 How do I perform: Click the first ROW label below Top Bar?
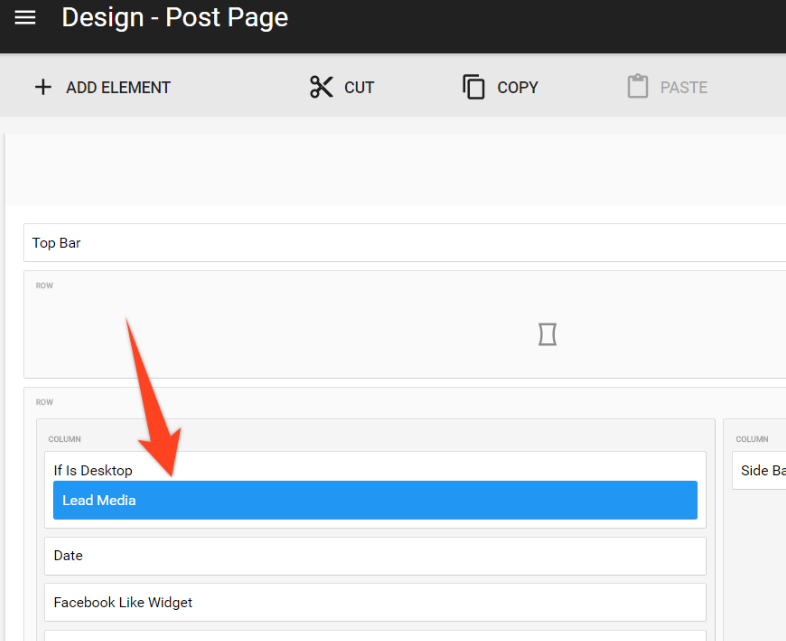(x=45, y=286)
